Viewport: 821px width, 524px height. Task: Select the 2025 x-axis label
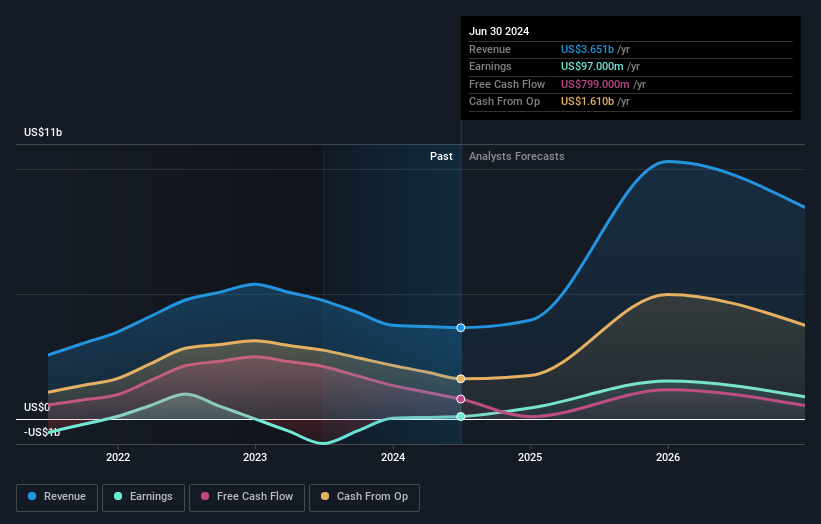[530, 457]
